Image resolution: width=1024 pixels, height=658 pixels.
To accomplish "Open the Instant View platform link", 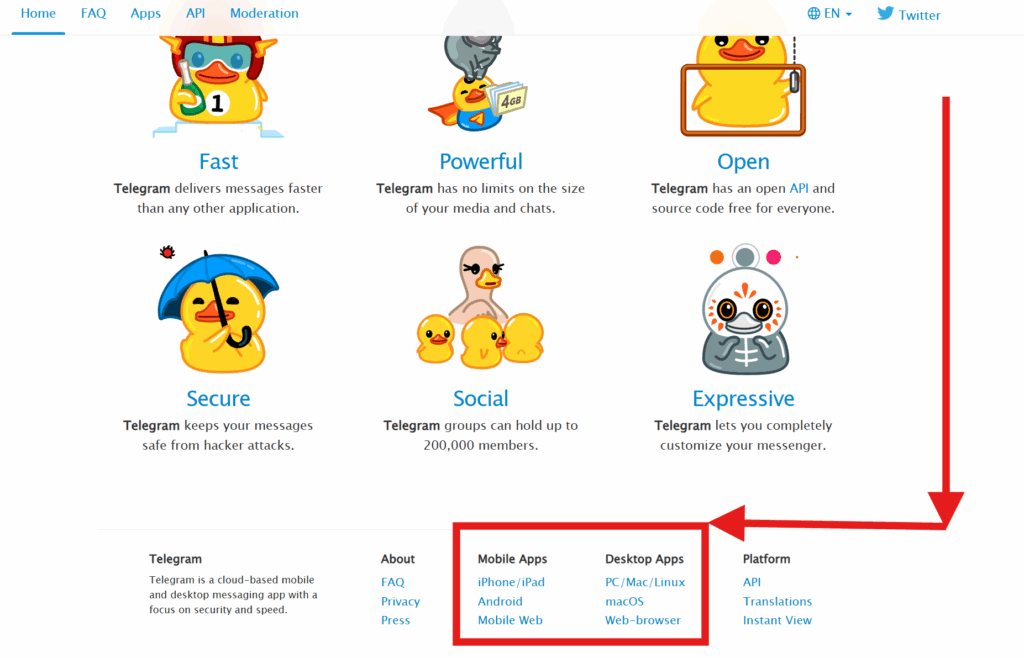I will point(777,620).
